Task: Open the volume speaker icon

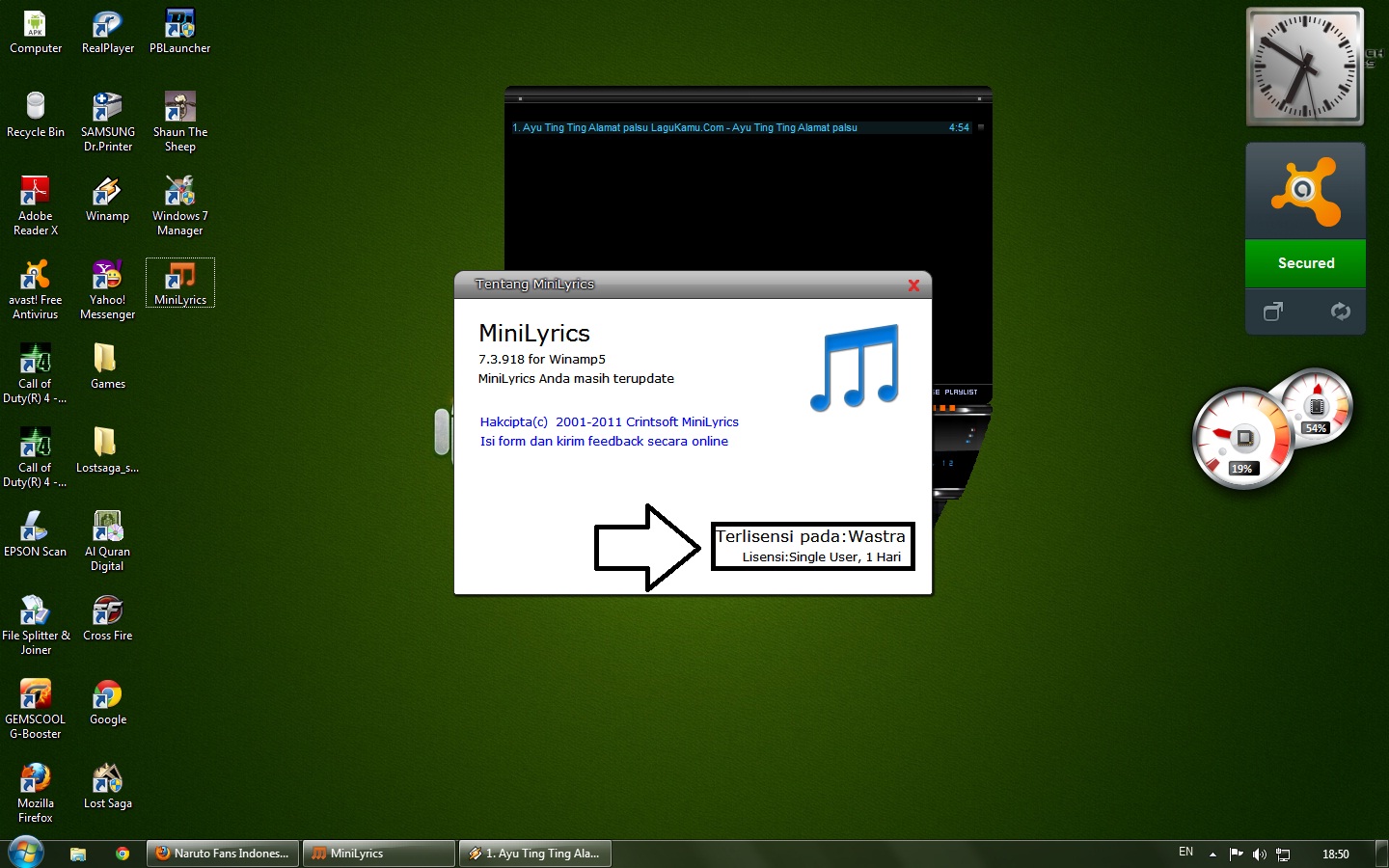Action: [x=1260, y=854]
